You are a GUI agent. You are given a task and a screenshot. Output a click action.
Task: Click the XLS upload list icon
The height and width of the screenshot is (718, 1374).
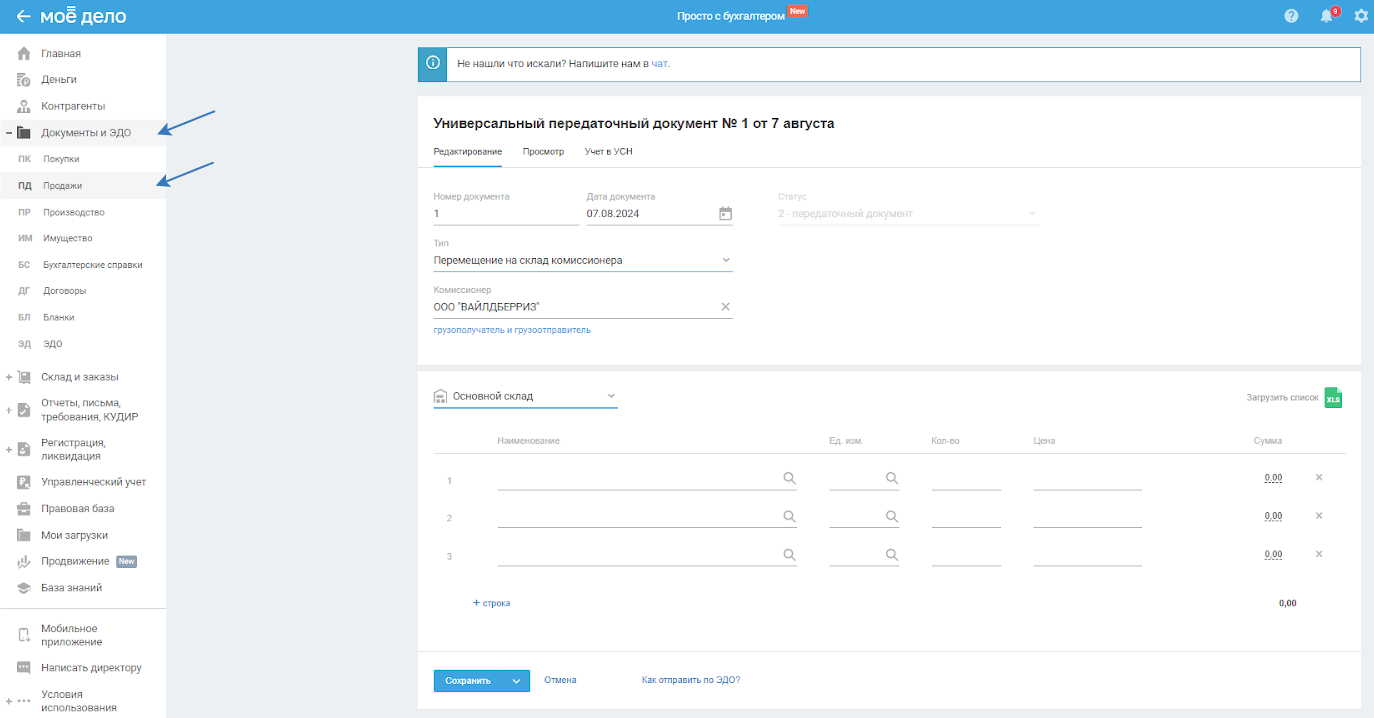[1332, 398]
